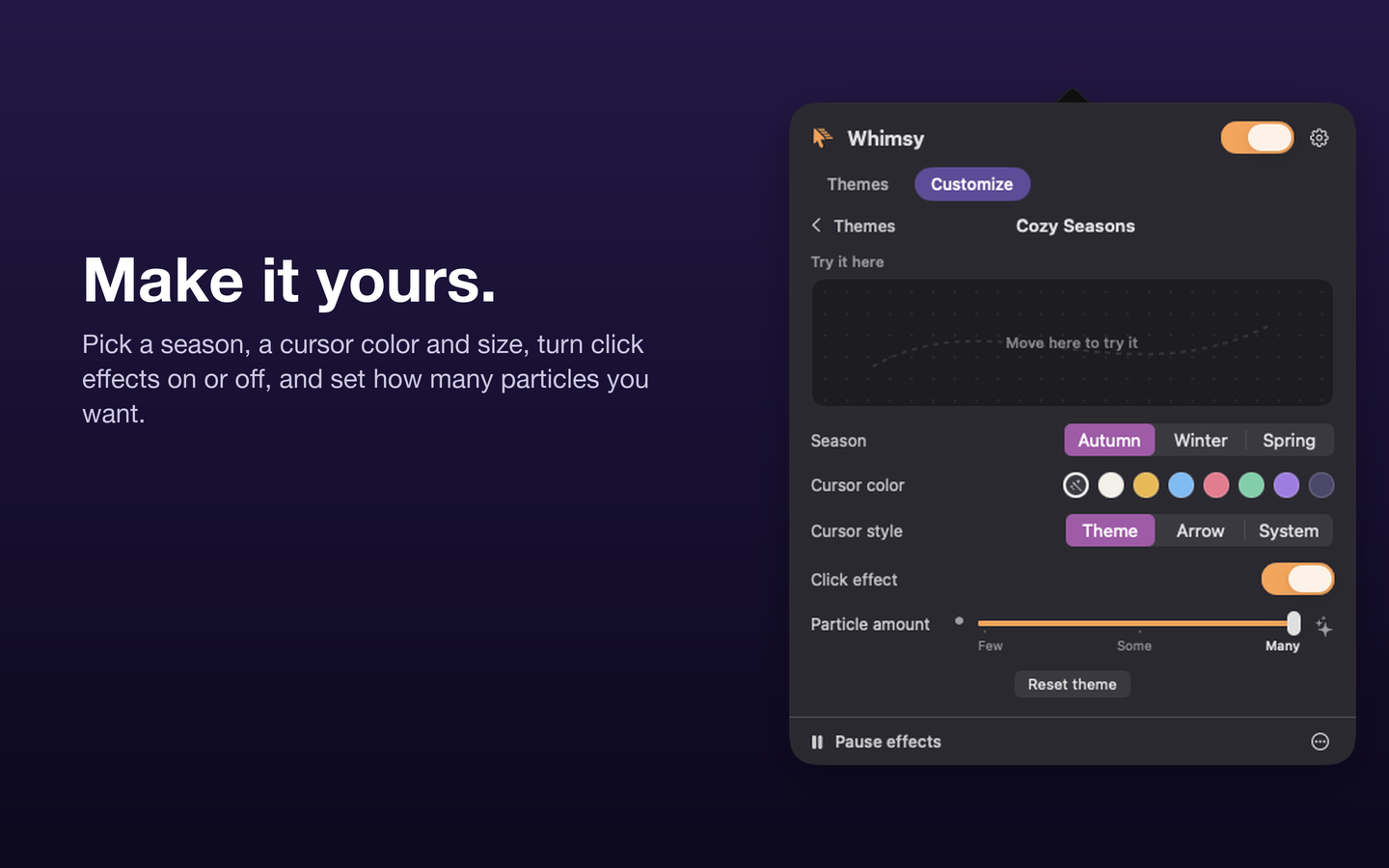Click the Whimsy app title

point(885,138)
